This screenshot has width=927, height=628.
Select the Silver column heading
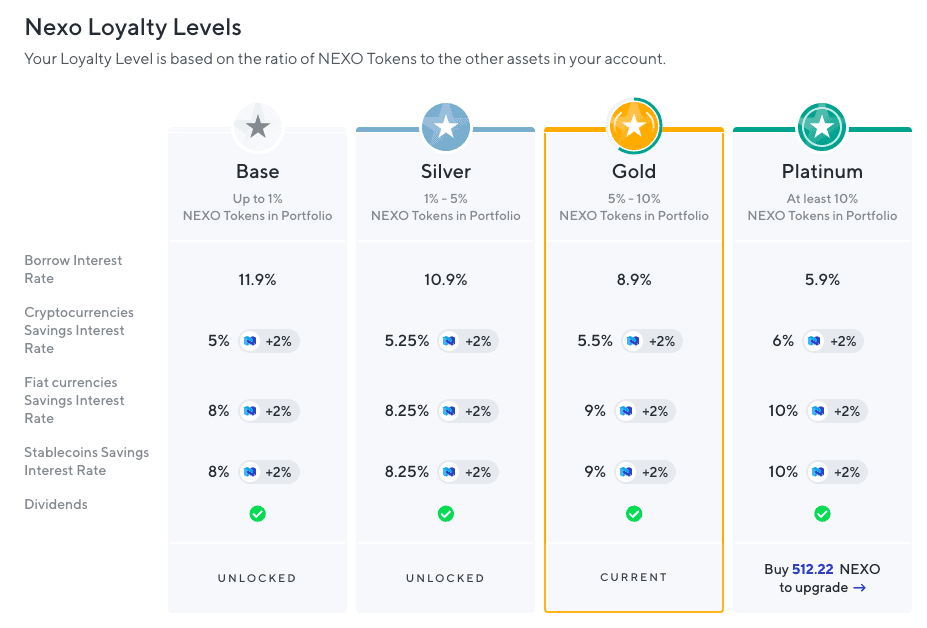446,171
